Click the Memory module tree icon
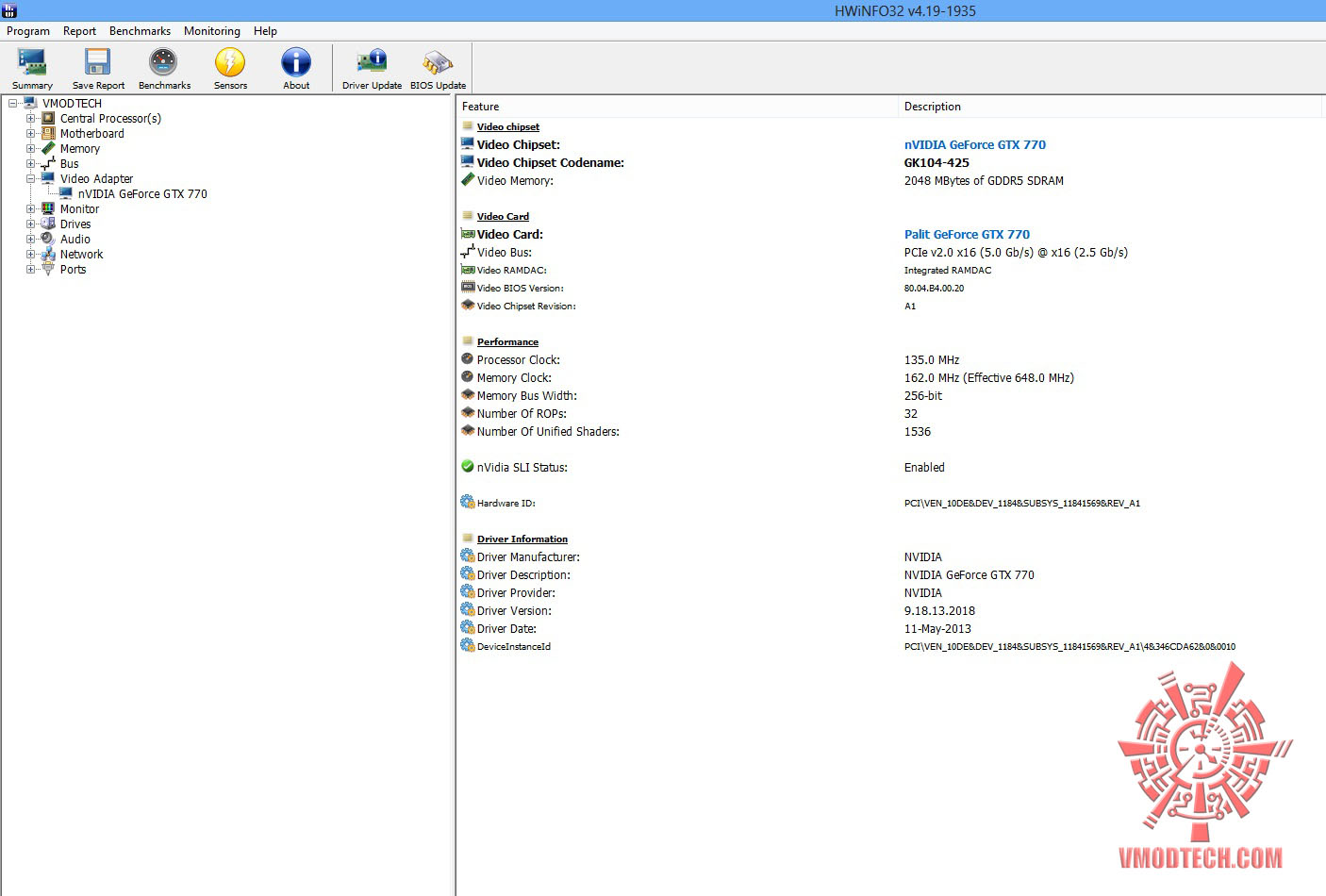This screenshot has width=1326, height=896. tap(48, 149)
